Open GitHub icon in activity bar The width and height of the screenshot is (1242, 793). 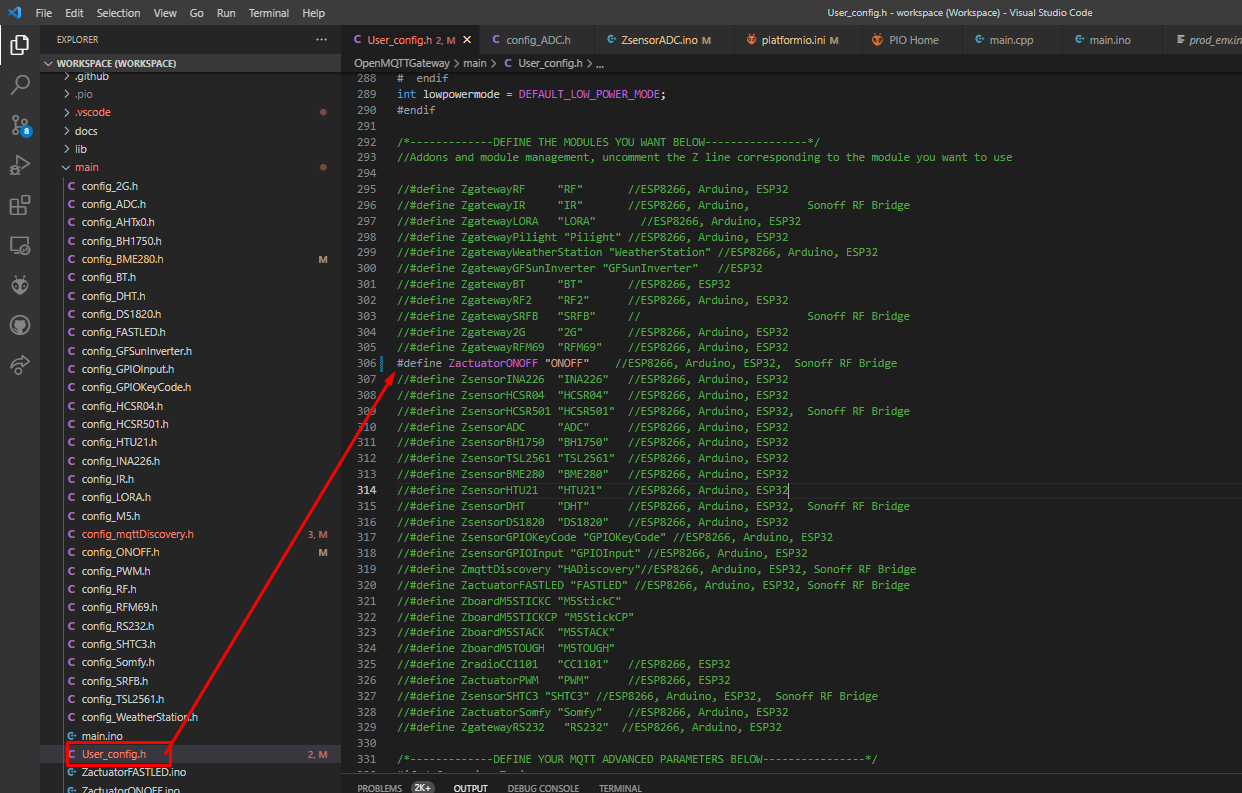coord(19,325)
